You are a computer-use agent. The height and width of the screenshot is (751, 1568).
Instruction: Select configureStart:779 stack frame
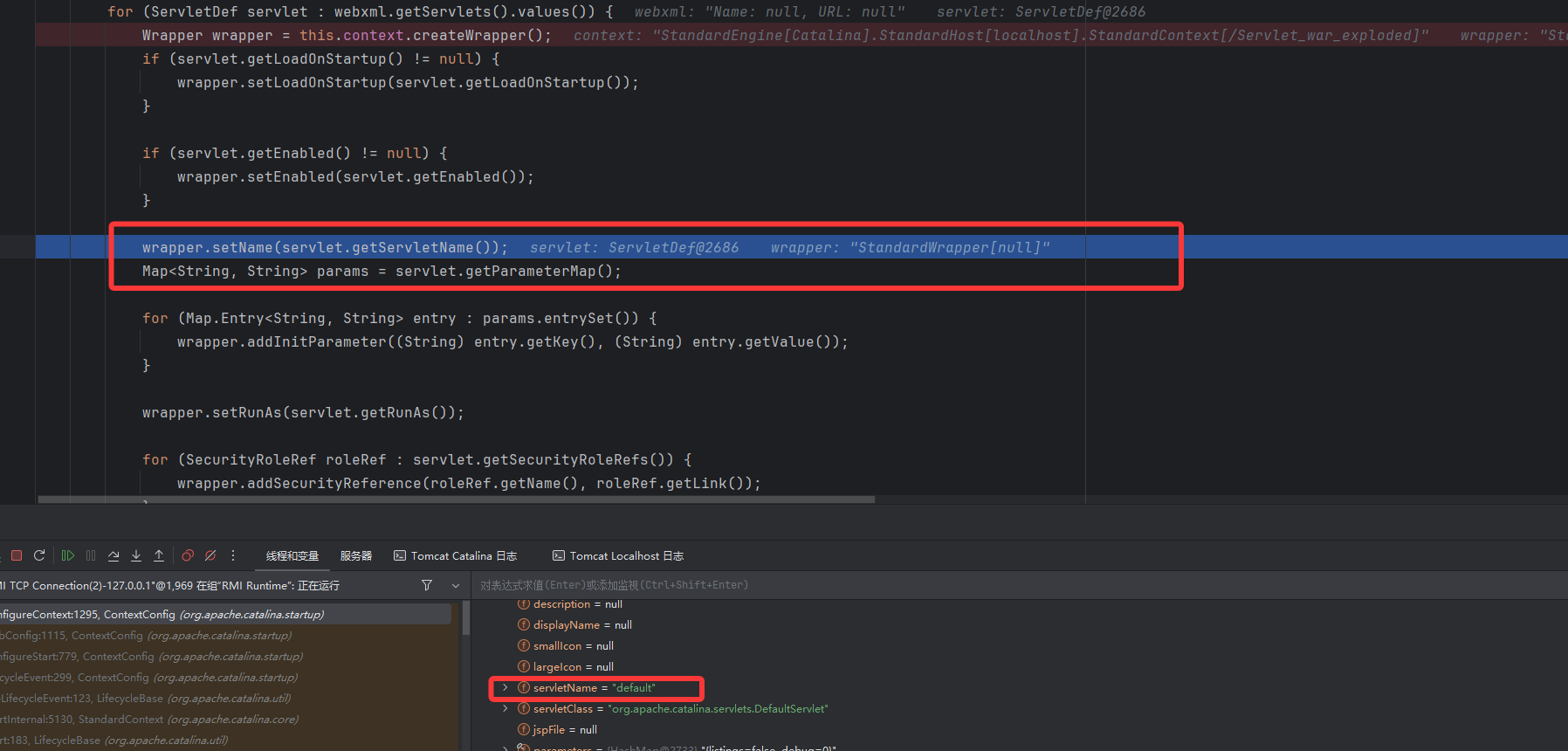(148, 657)
